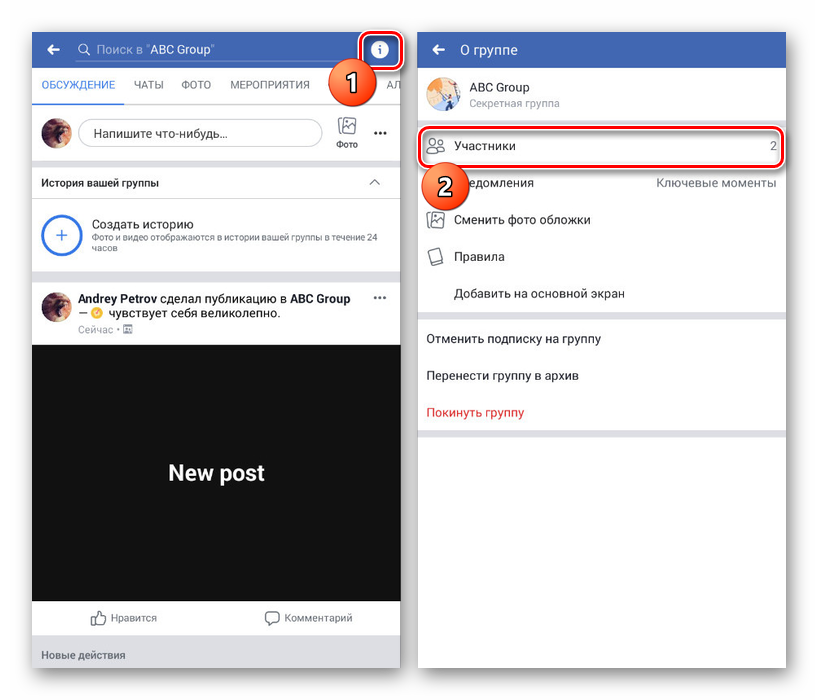Like the post with Нравится
The height and width of the screenshot is (700, 818).
click(x=124, y=618)
